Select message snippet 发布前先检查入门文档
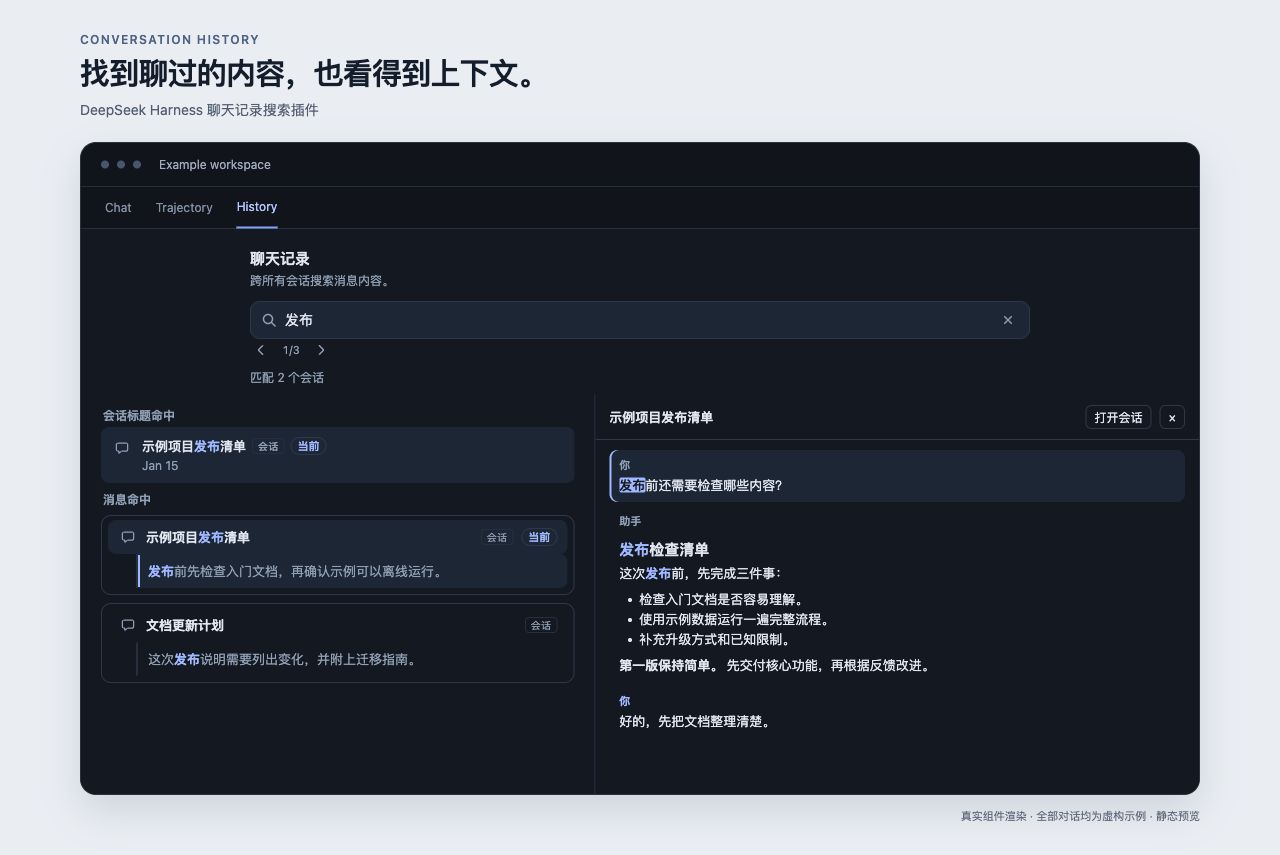 [352, 571]
